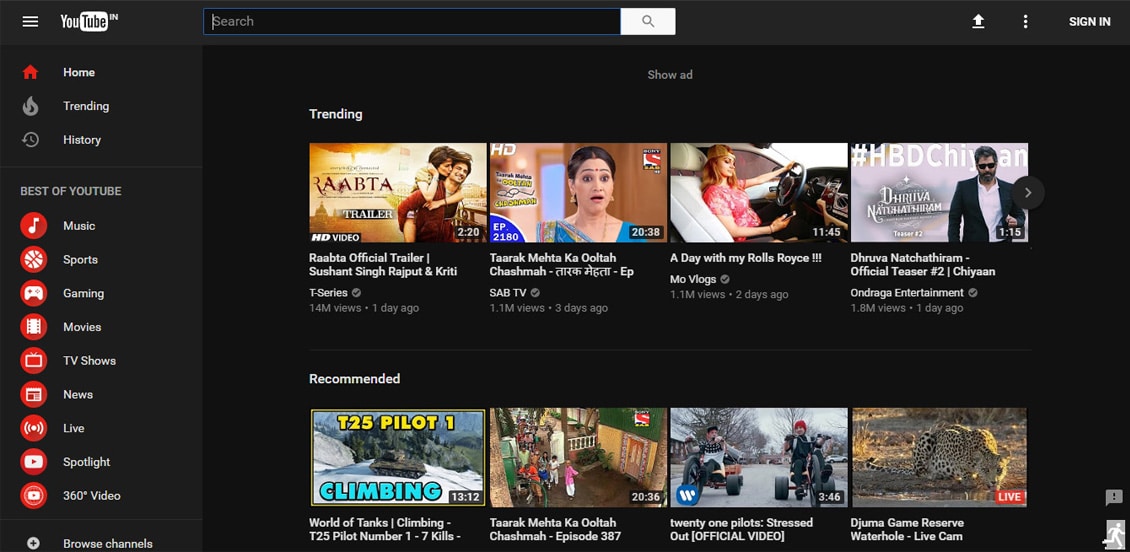Click Ondraga Entertainment channel name
This screenshot has height=552, width=1130.
point(907,293)
